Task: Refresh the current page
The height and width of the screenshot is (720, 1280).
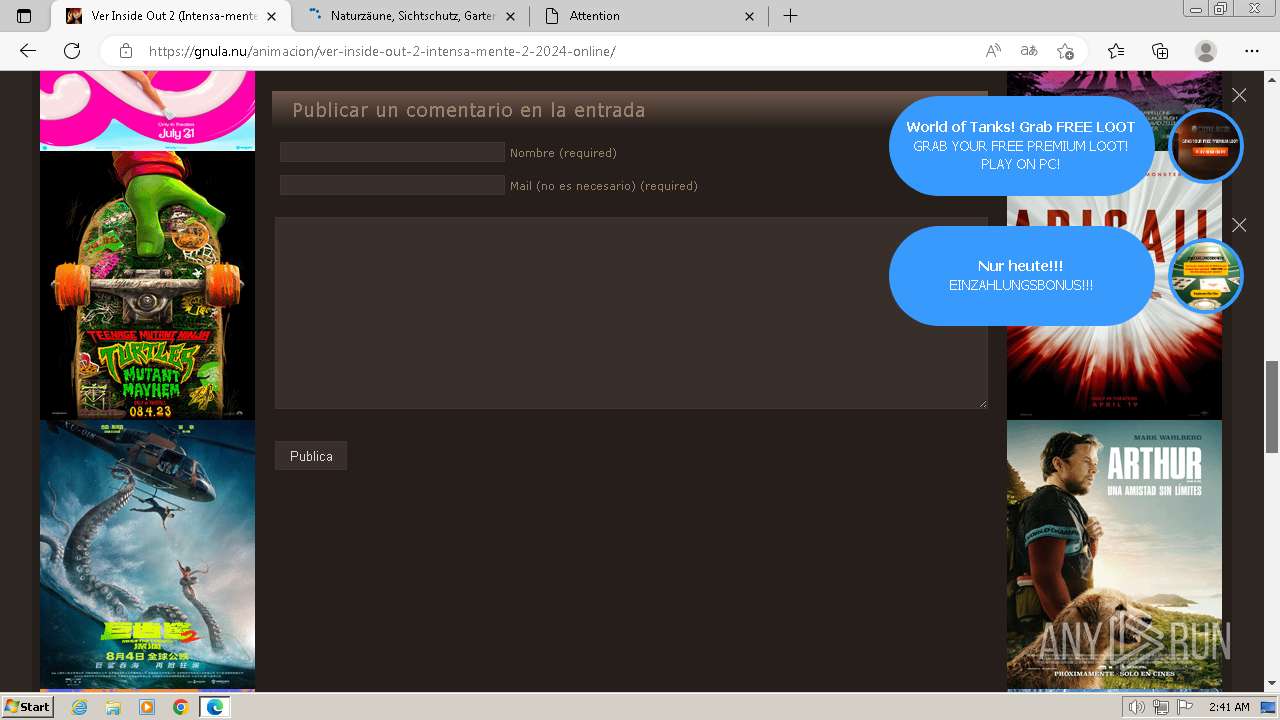Action: pyautogui.click(x=72, y=51)
